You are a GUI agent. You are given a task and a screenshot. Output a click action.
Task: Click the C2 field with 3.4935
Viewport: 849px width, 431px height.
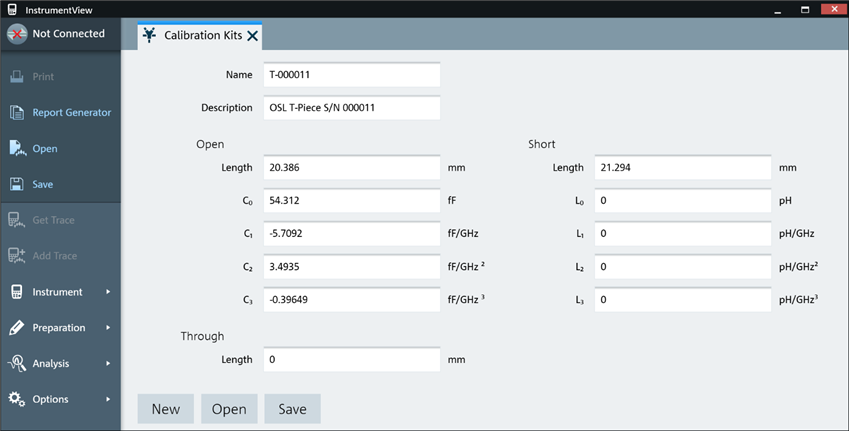click(x=352, y=267)
